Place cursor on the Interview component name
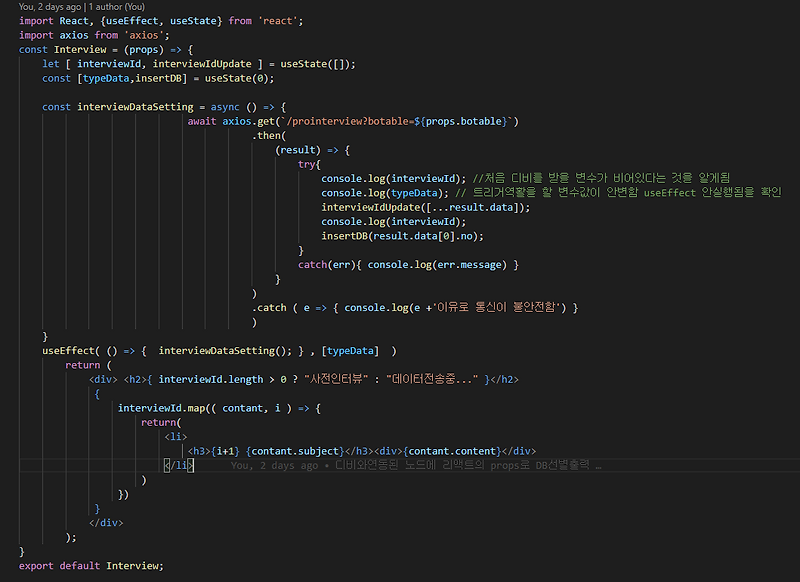 click(80, 49)
